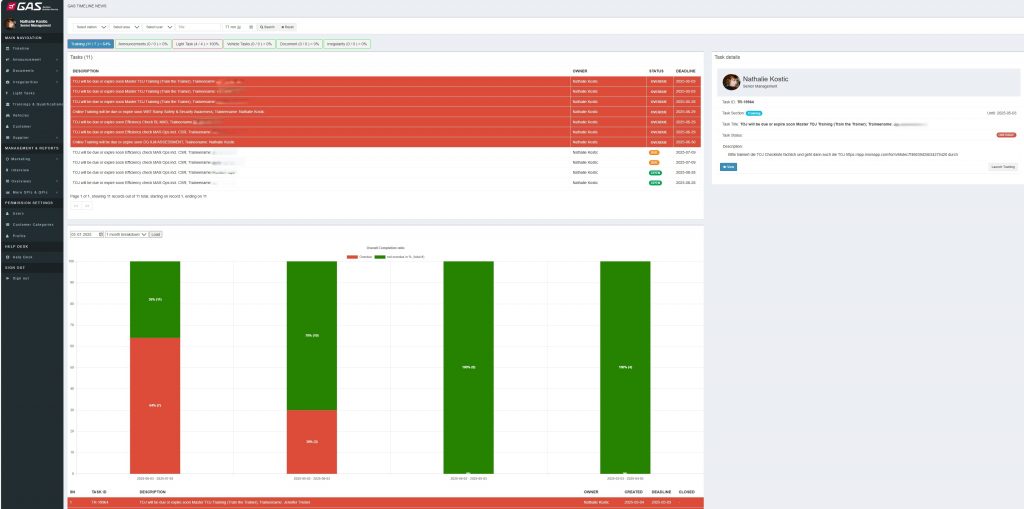The height and width of the screenshot is (509, 1024).
Task: Click the Documents icon in the sidebar
Action: [x=7, y=70]
